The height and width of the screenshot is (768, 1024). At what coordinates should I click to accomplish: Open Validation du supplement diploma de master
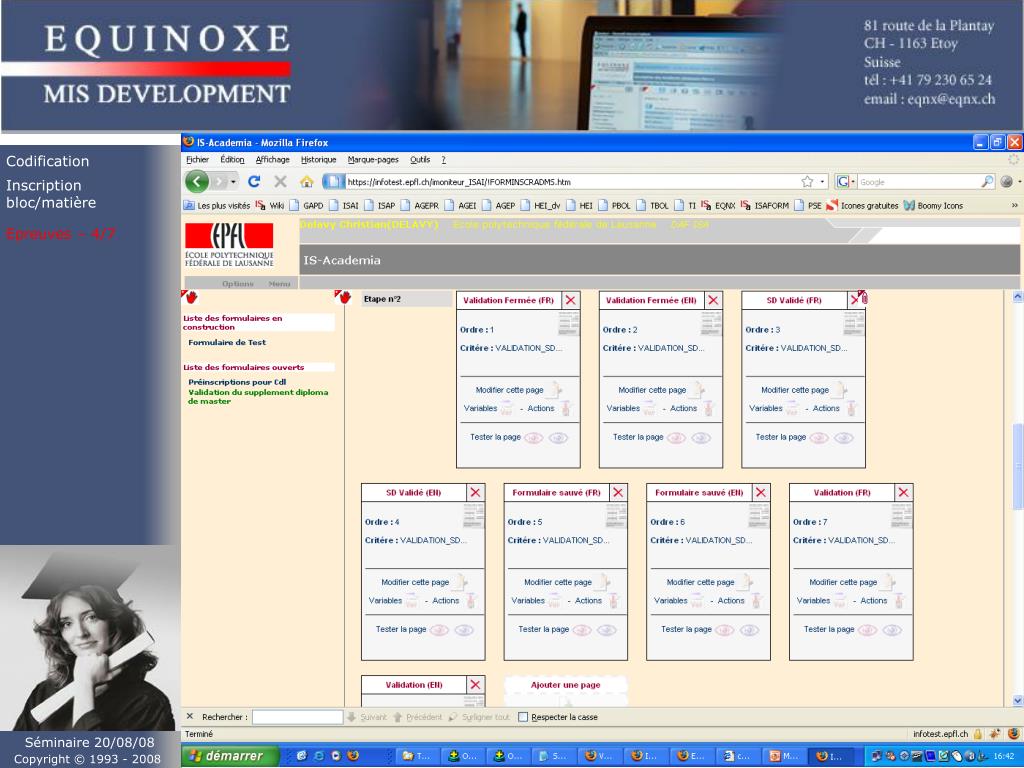258,396
